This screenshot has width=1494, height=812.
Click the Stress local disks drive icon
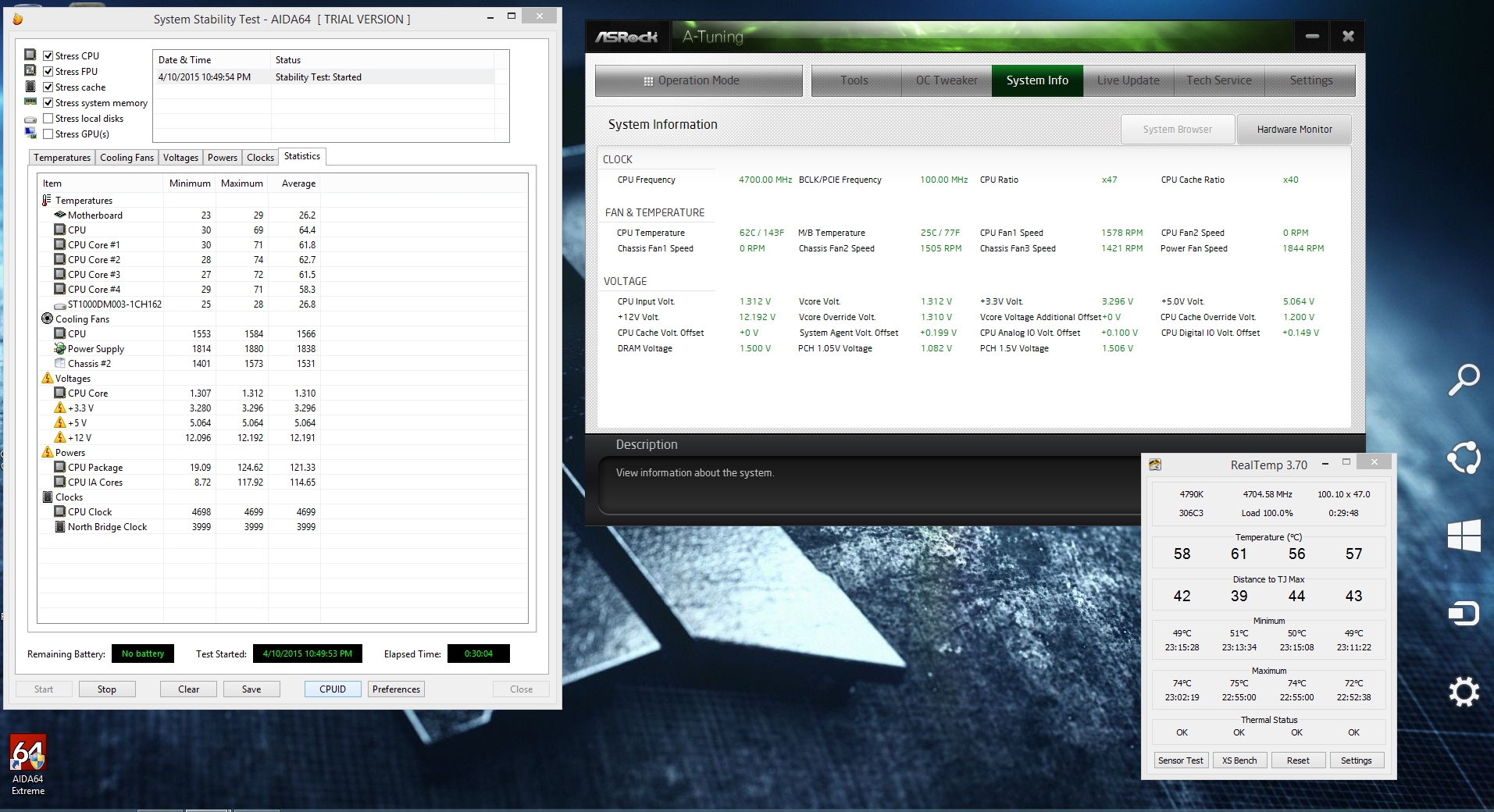(30, 119)
